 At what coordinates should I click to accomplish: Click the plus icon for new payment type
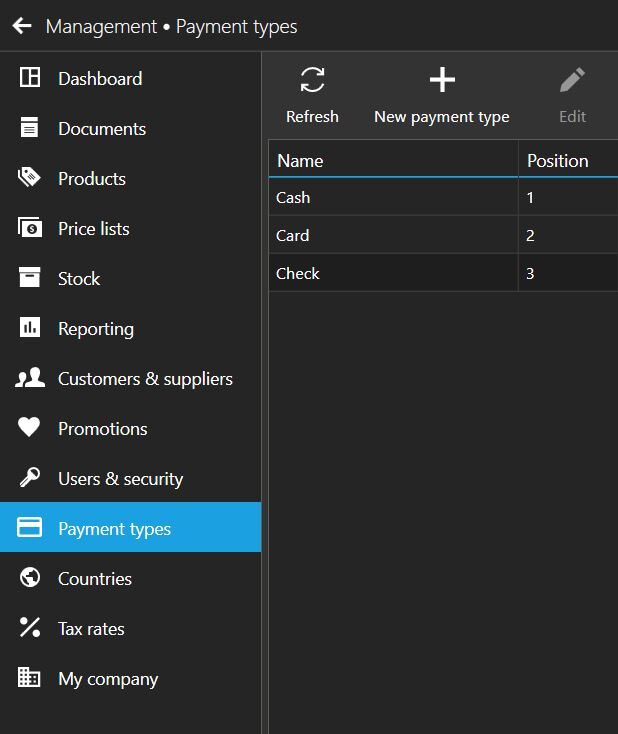[441, 80]
